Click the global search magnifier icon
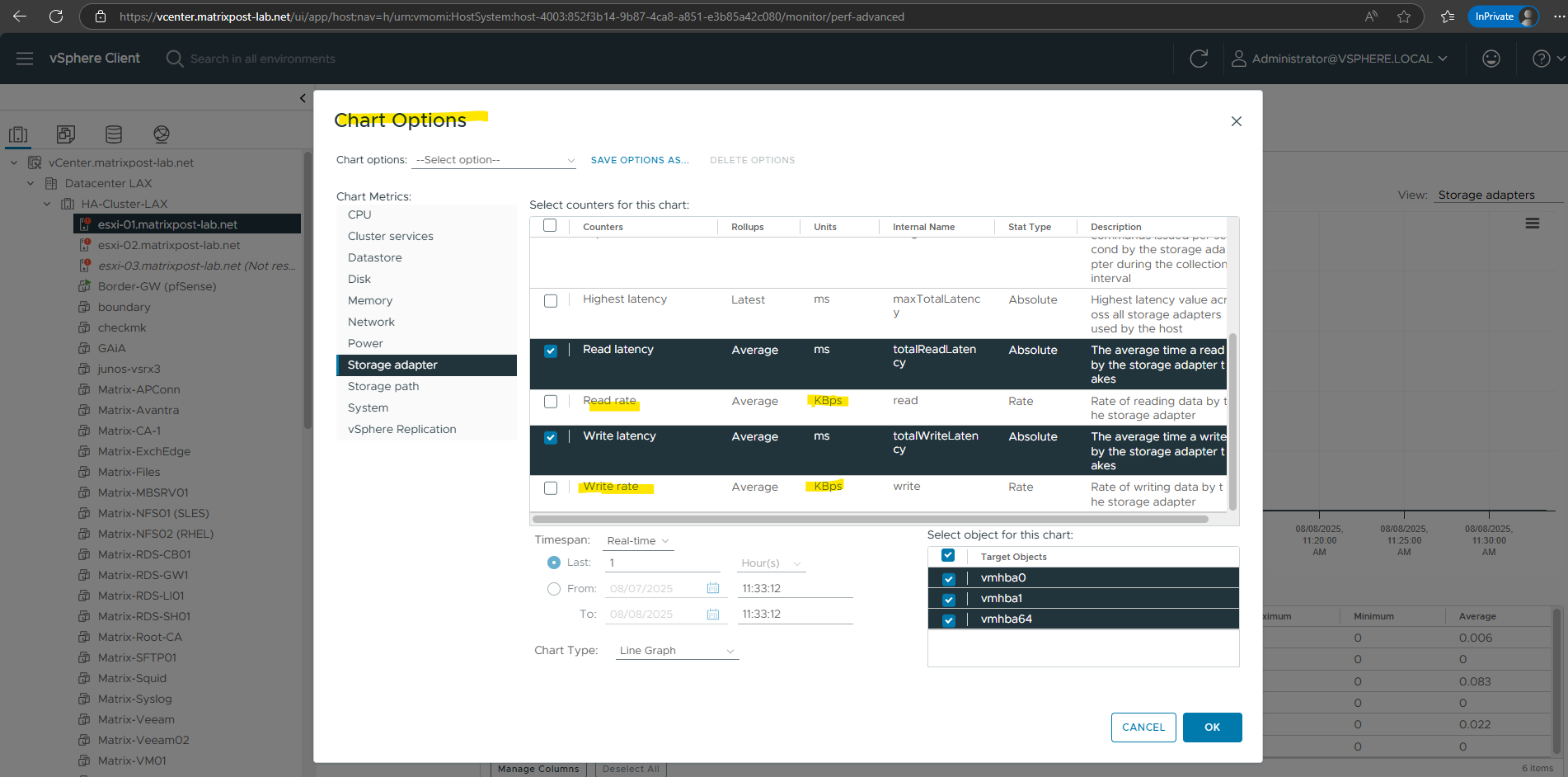This screenshot has height=777, width=1568. pyautogui.click(x=174, y=59)
